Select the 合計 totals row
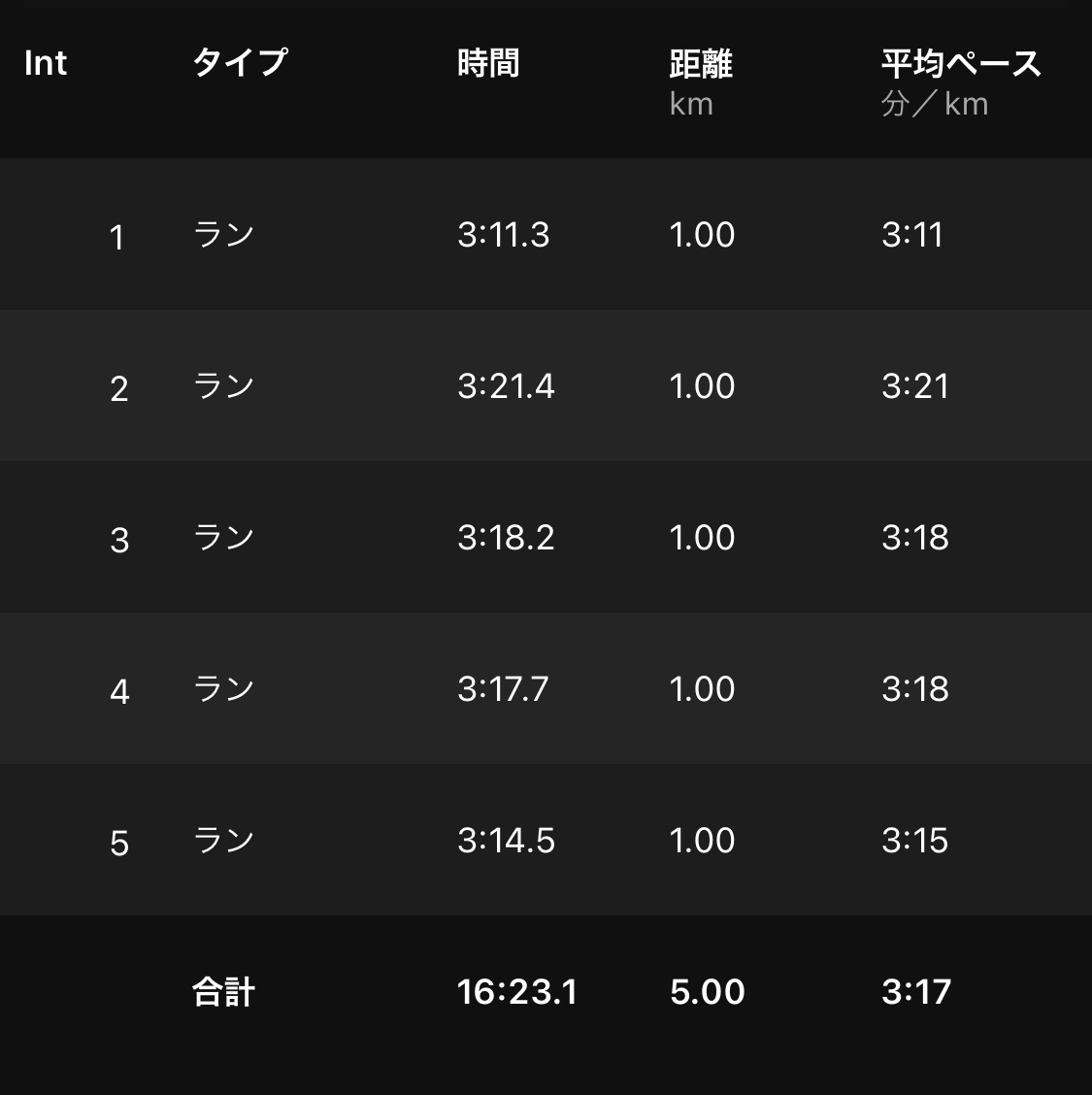The height and width of the screenshot is (1095, 1092). click(x=546, y=991)
